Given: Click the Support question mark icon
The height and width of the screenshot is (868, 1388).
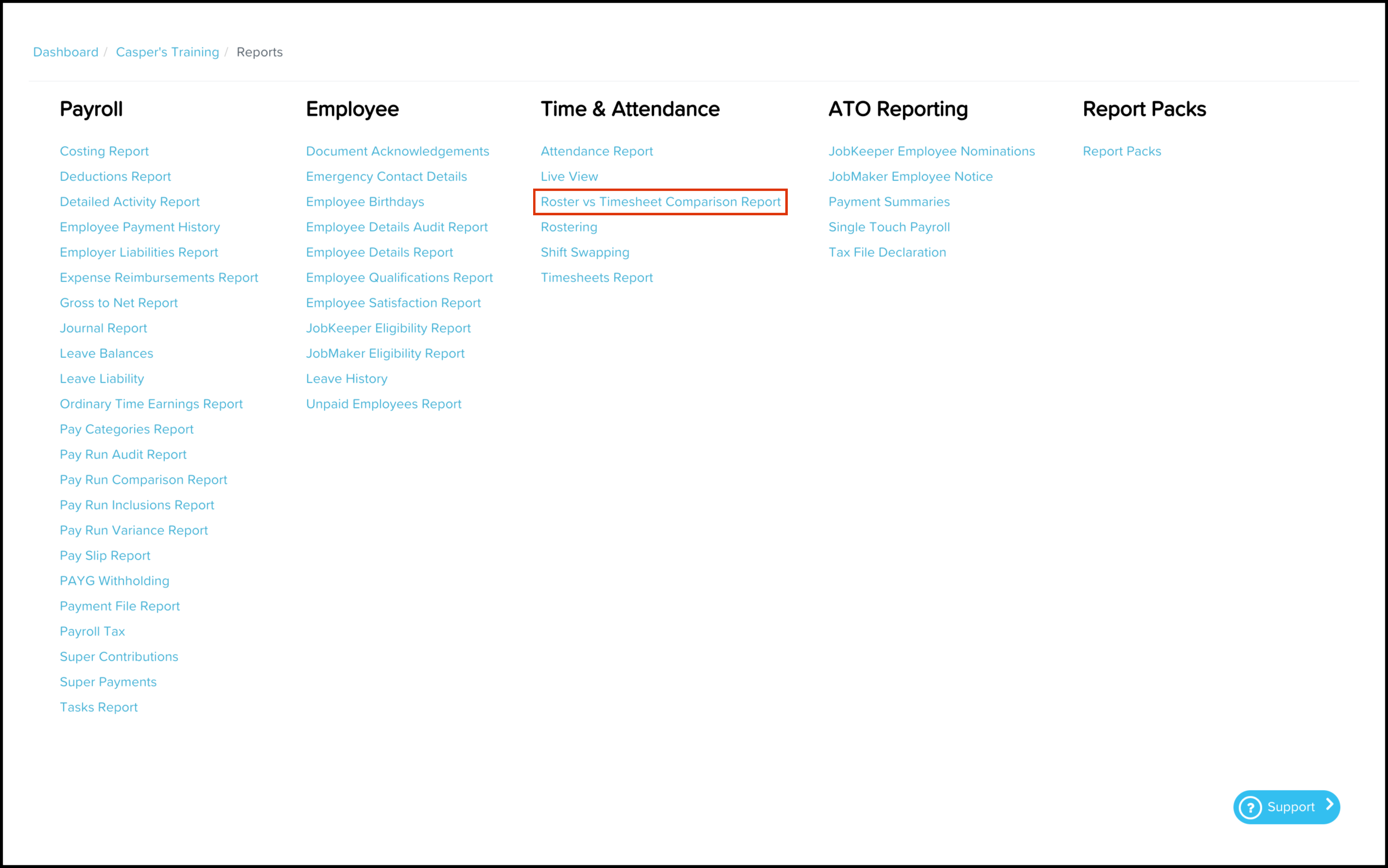Looking at the screenshot, I should 1250,807.
